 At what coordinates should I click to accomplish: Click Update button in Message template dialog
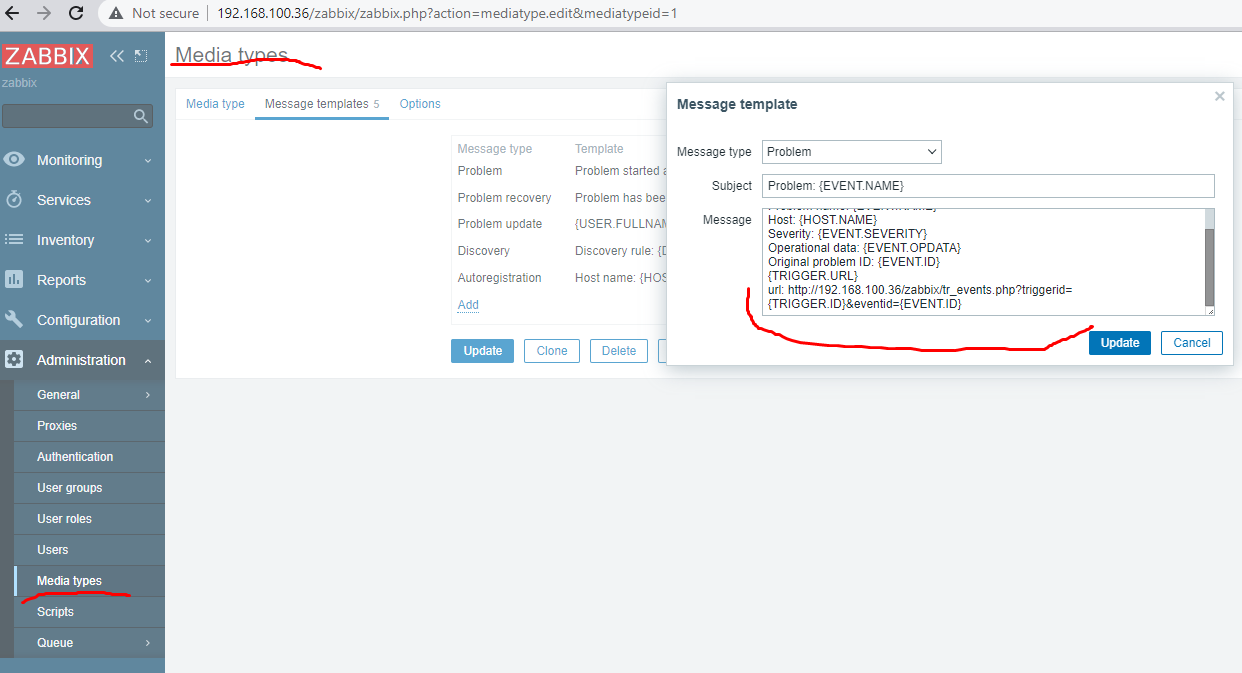tap(1120, 343)
